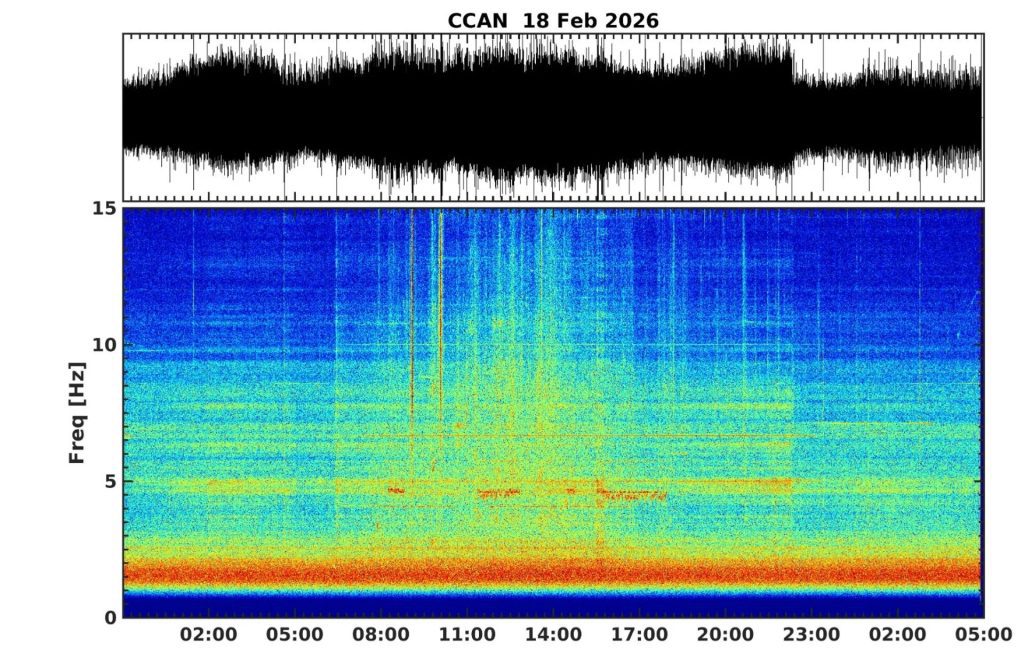
Task: Click the earliest 02:00 time axis label
Action: pos(209,635)
